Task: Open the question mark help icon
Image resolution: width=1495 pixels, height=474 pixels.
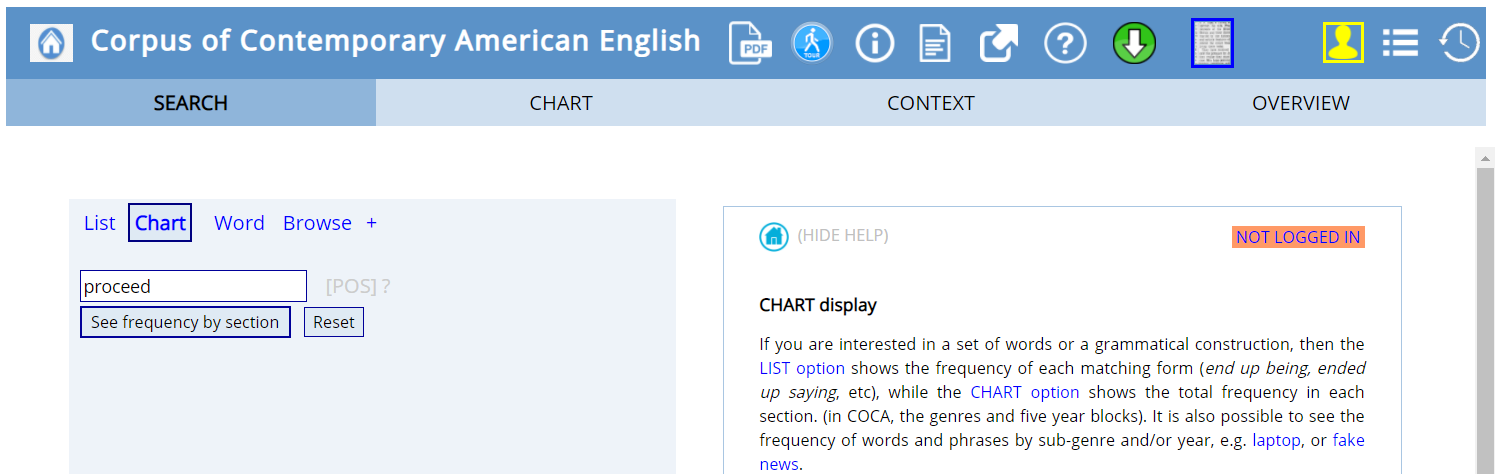Action: (1065, 43)
